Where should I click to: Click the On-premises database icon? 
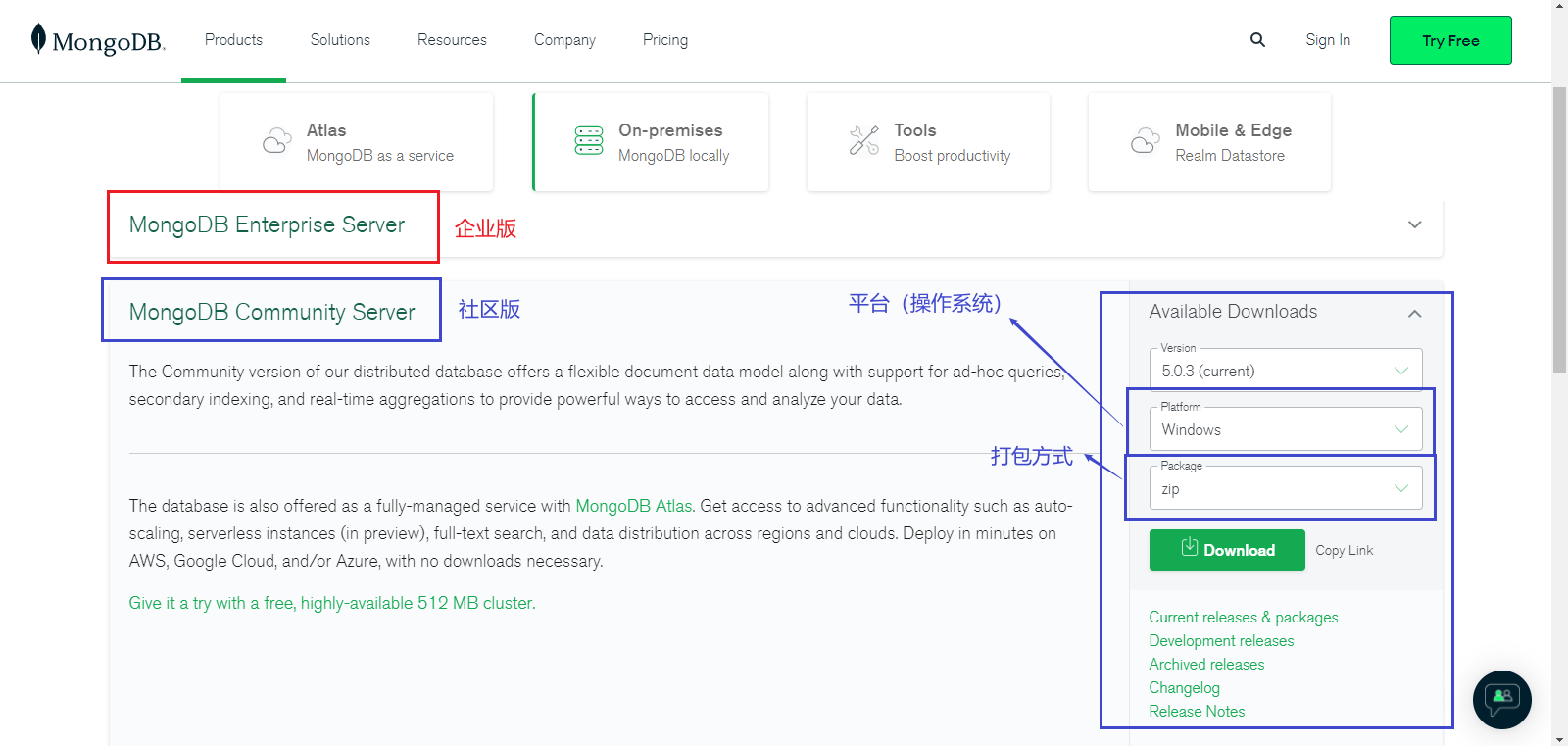(x=589, y=140)
